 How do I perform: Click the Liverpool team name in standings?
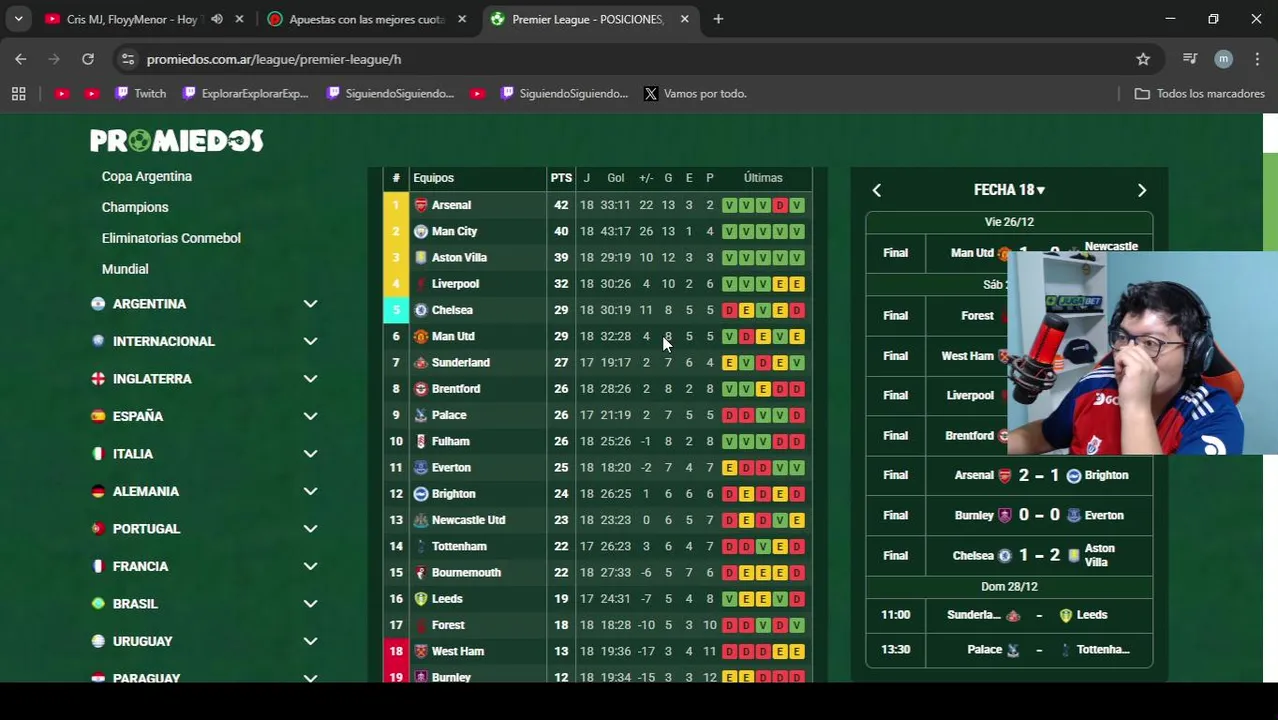pyautogui.click(x=455, y=284)
